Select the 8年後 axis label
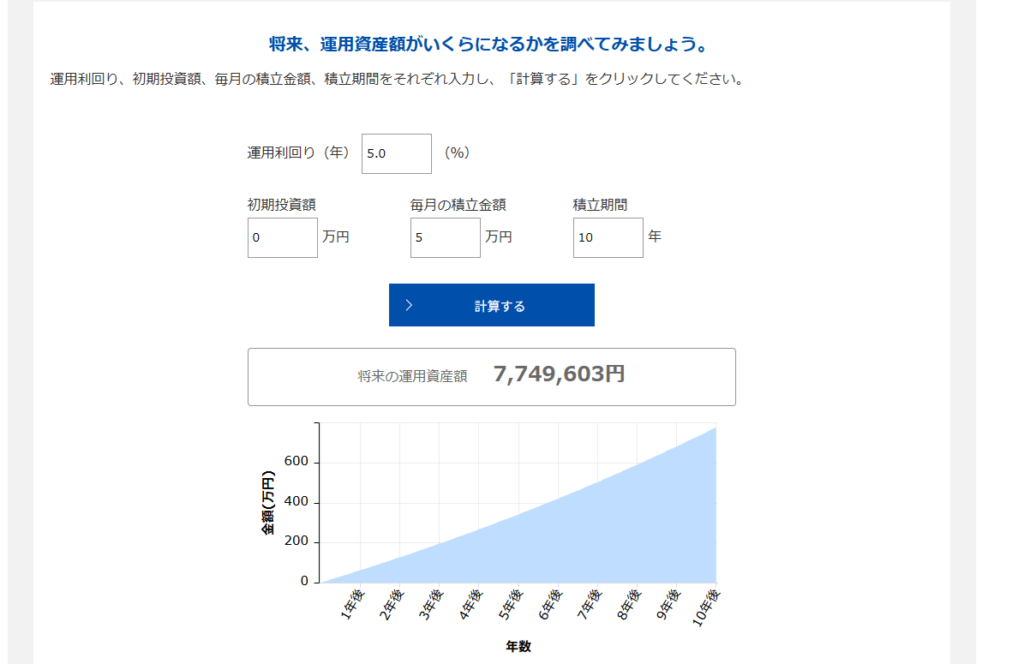The height and width of the screenshot is (664, 1024). click(630, 604)
